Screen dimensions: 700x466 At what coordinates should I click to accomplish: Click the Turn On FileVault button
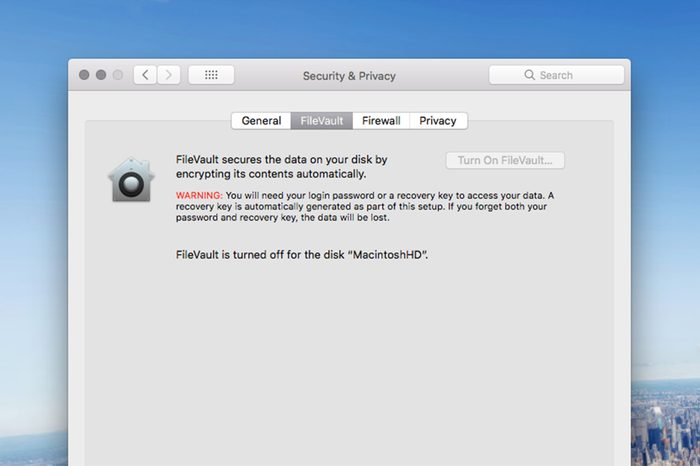pyautogui.click(x=505, y=161)
